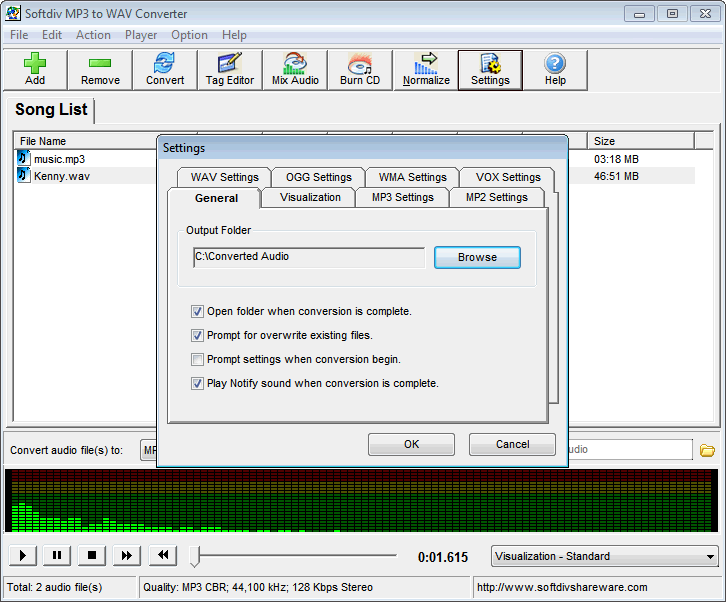Click the playback position slider thumb
Screen dimensions: 726x602
click(195, 556)
